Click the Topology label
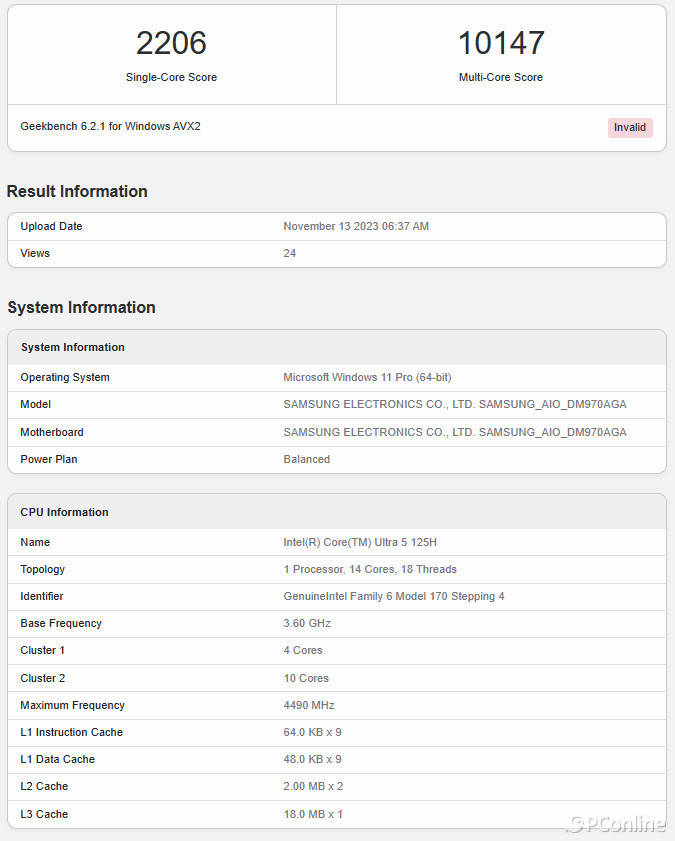The height and width of the screenshot is (841, 675). point(43,569)
